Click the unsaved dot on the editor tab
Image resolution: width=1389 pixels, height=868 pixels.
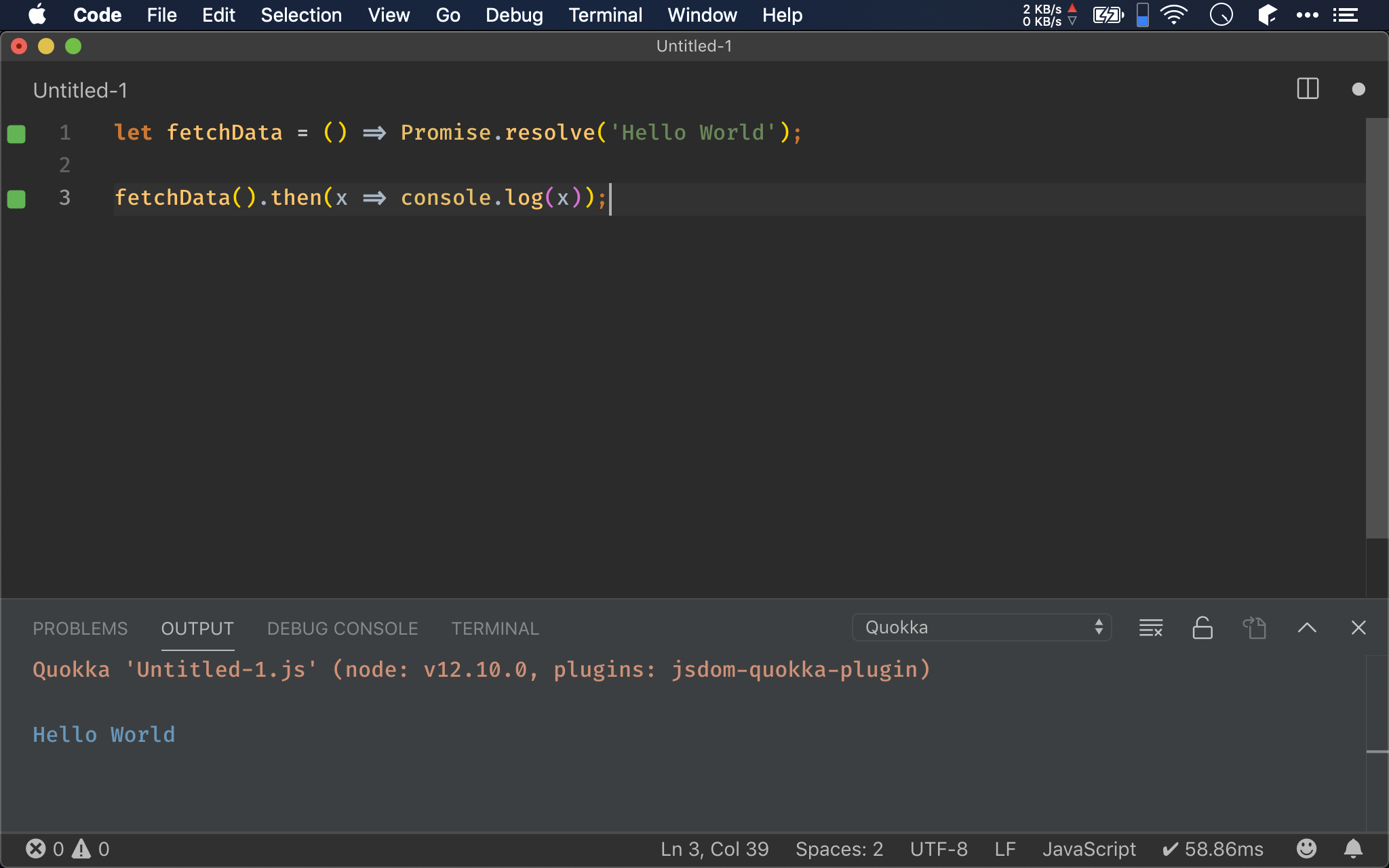point(1358,89)
